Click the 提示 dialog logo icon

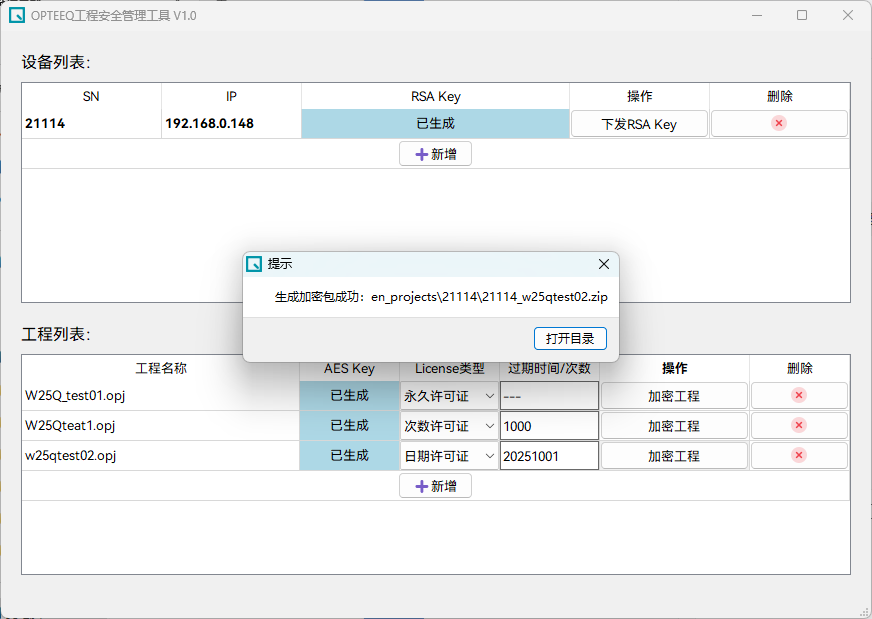[x=254, y=264]
